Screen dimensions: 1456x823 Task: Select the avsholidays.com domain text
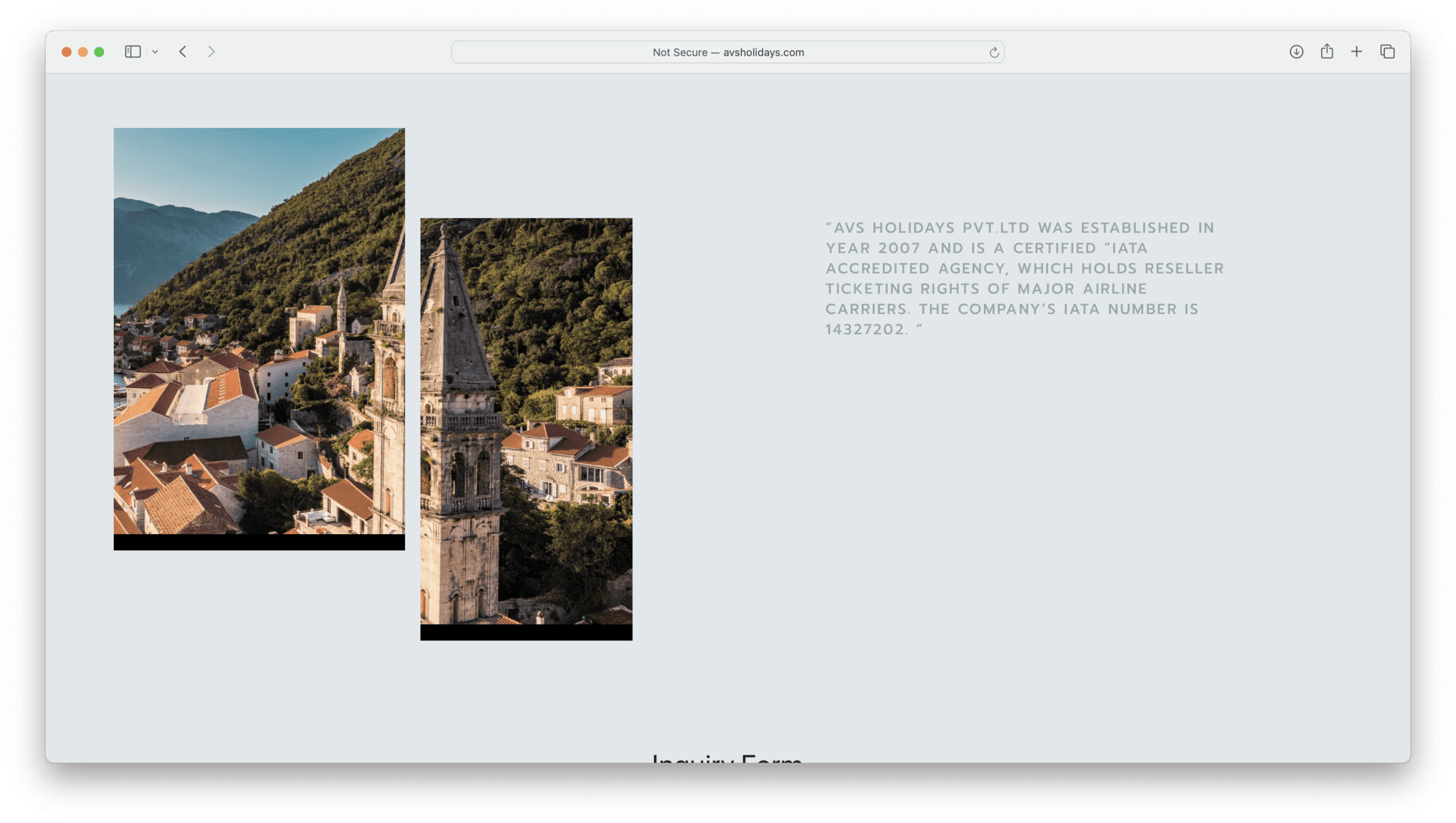pos(763,52)
